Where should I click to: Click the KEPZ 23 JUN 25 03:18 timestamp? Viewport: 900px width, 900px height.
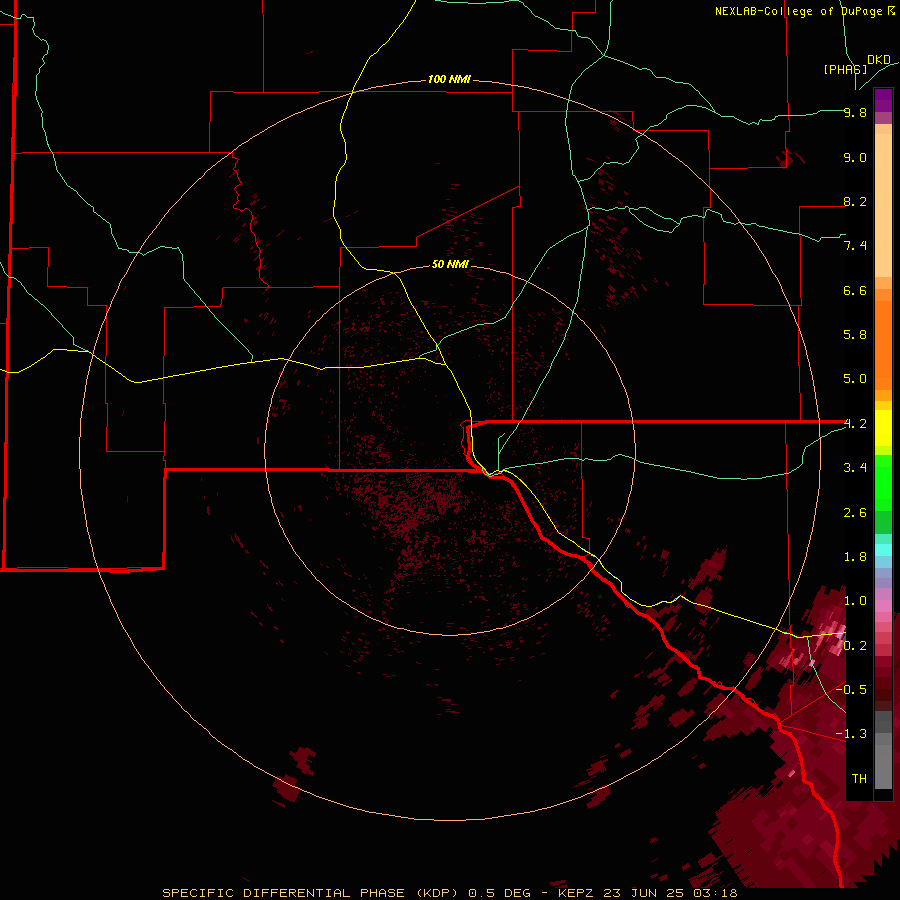647,893
